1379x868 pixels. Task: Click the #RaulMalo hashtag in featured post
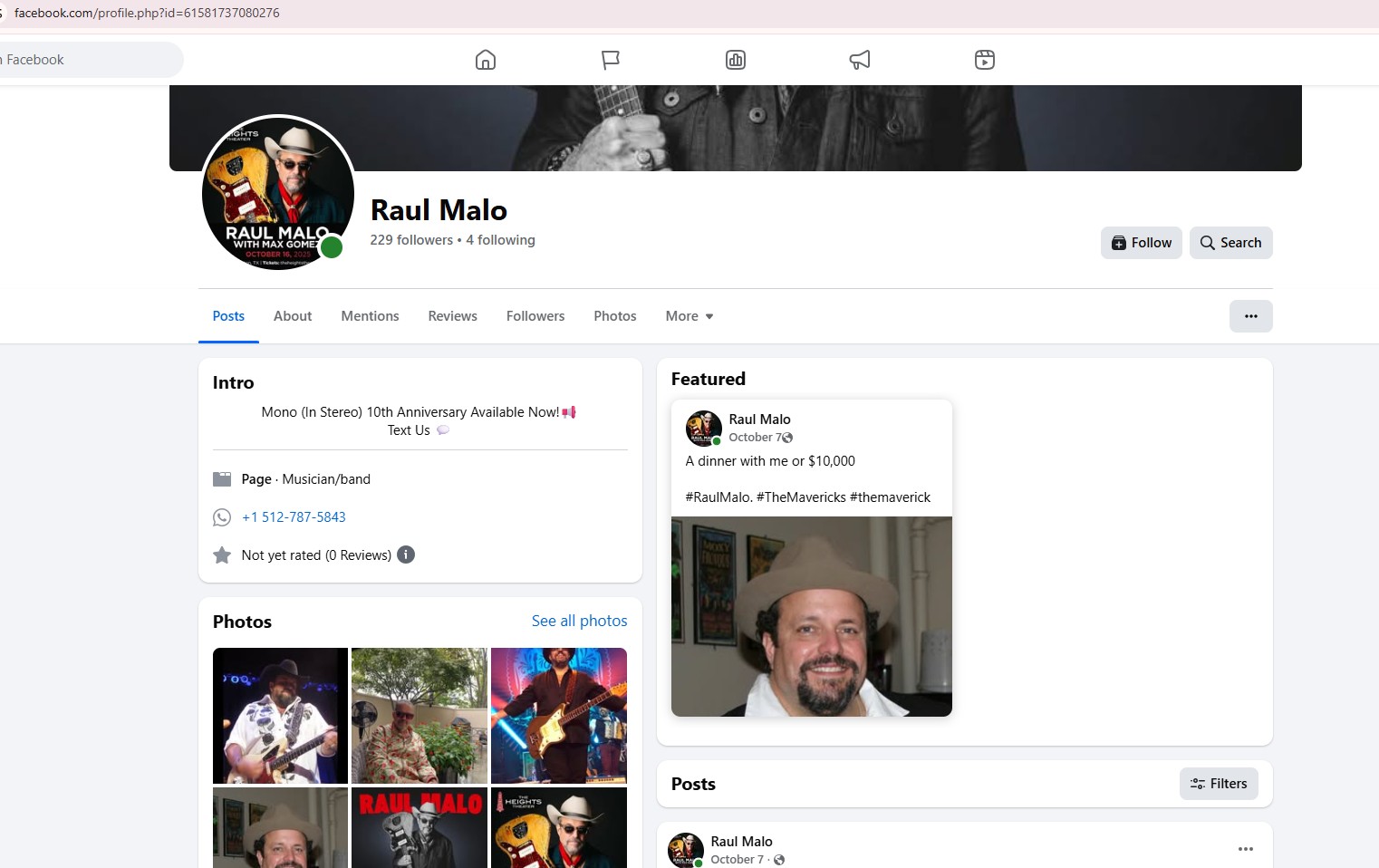click(718, 497)
